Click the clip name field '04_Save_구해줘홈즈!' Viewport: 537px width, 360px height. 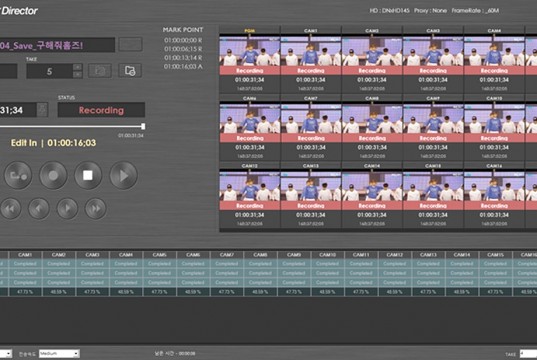[x=57, y=45]
